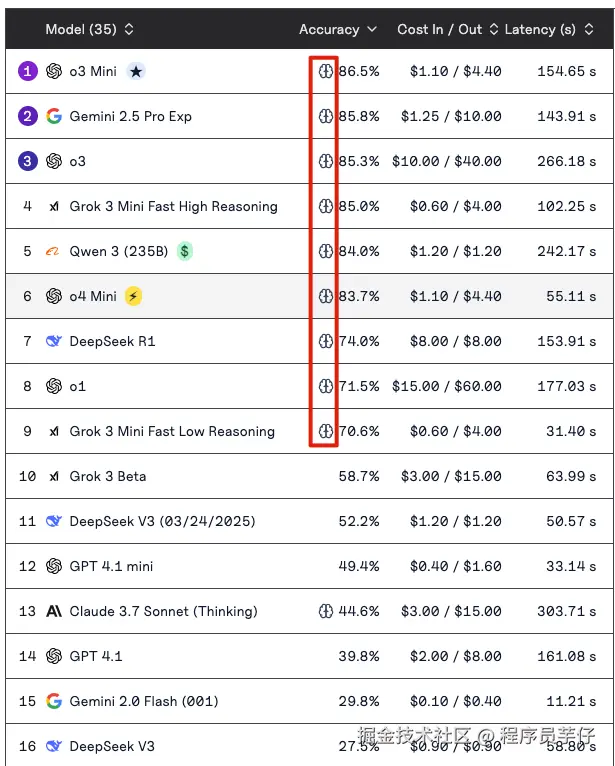Click the purple rank 3 badge

tap(27, 161)
